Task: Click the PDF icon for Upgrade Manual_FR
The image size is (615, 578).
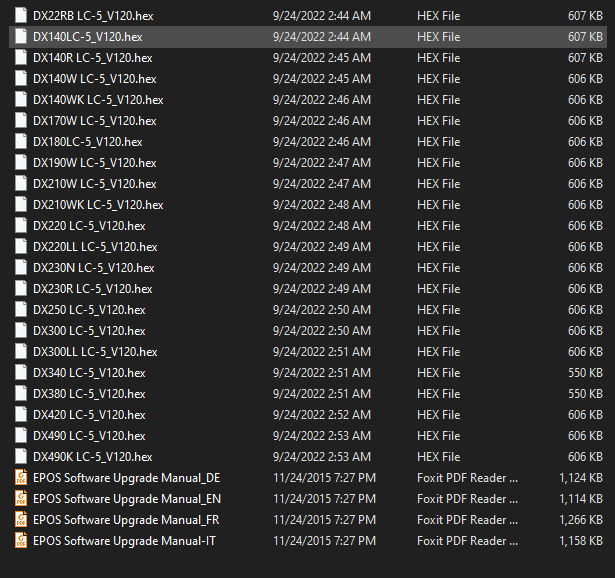Action: pyautogui.click(x=20, y=520)
